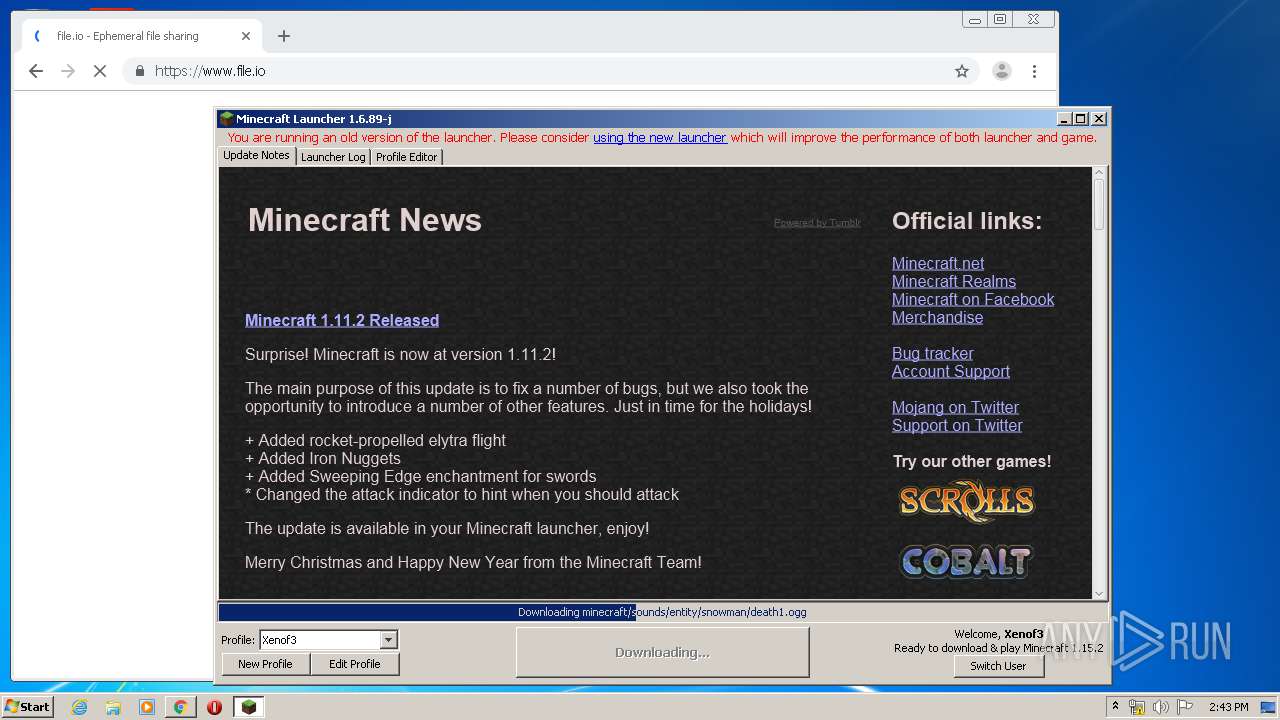Switch to the Chrome taskbar icon

click(180, 707)
